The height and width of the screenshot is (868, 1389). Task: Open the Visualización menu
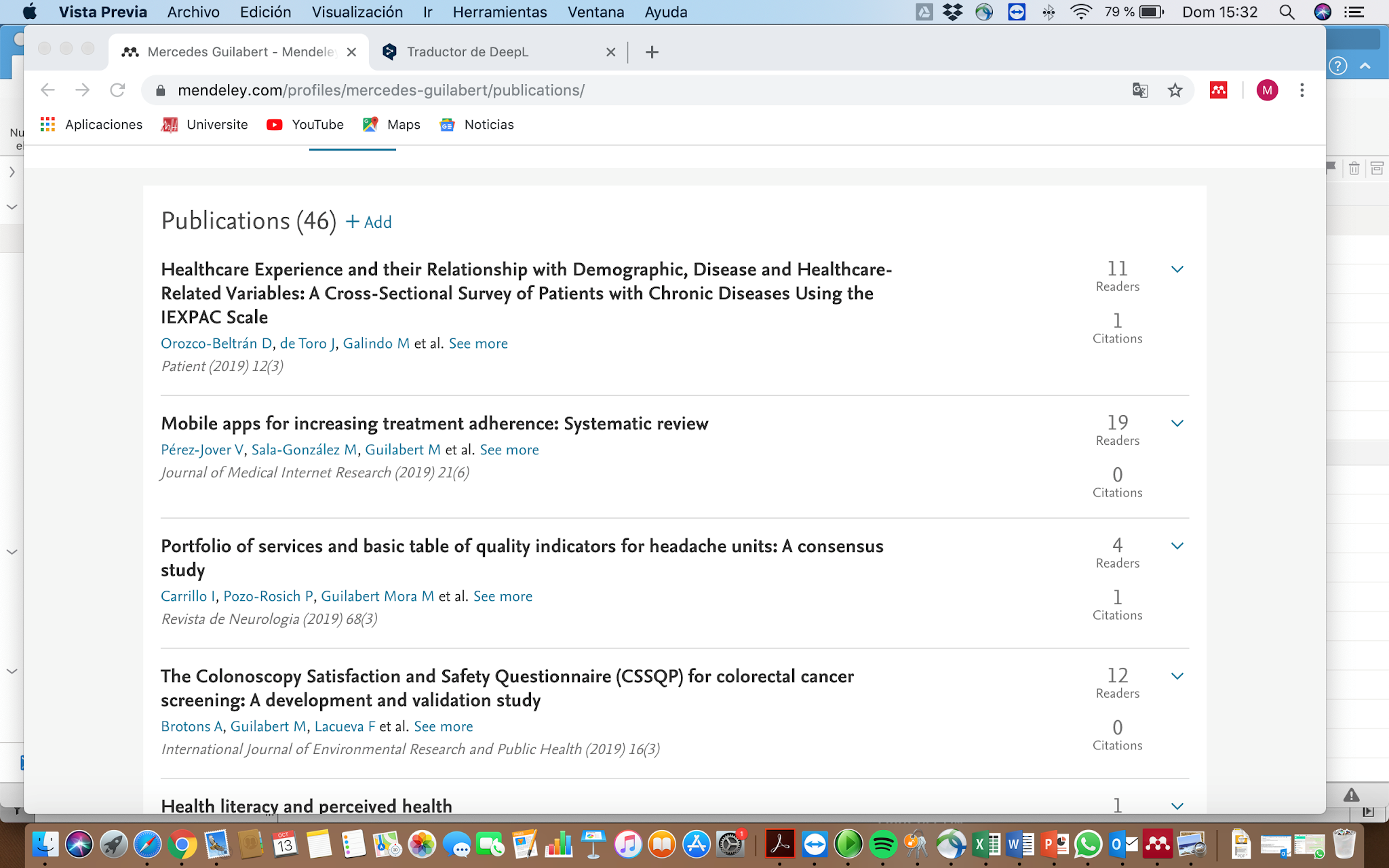tap(357, 12)
